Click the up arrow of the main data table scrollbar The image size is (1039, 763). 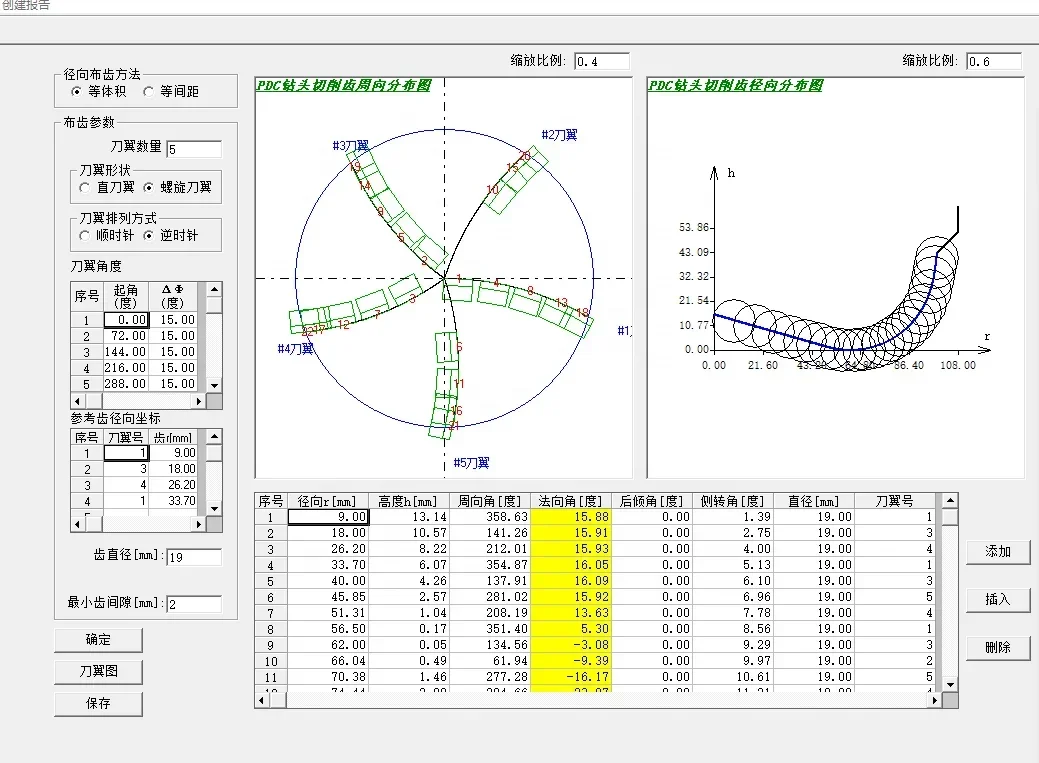point(950,501)
